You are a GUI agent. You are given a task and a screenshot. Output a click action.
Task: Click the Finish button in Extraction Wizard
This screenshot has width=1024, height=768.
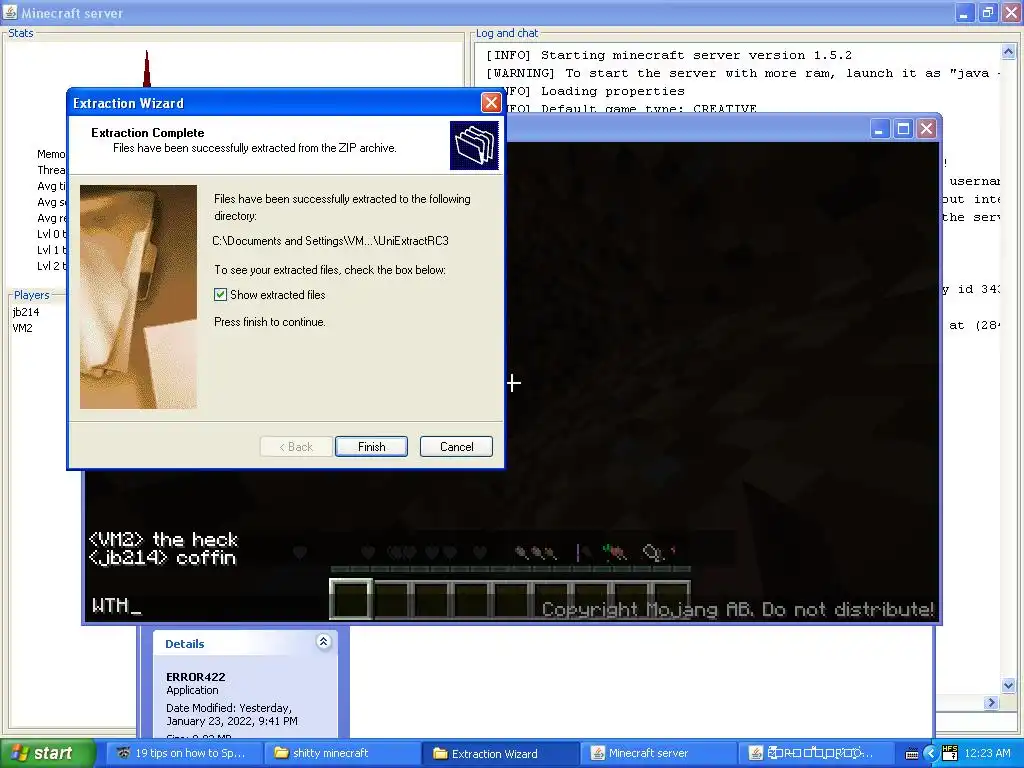371,447
